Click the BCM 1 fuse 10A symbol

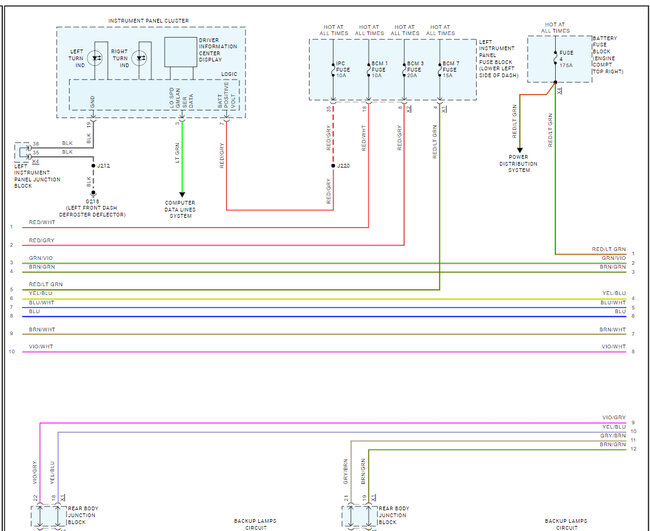click(369, 70)
